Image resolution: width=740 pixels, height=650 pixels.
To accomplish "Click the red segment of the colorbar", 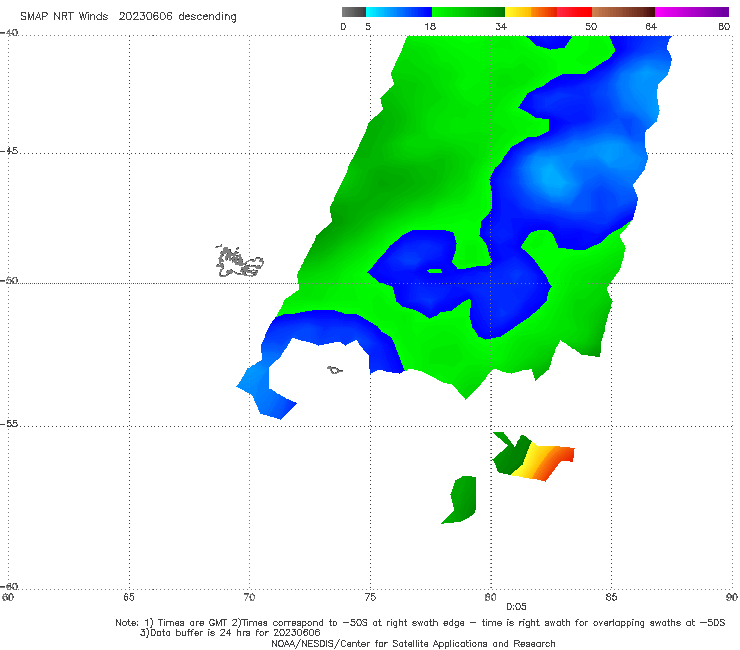I will (x=574, y=12).
